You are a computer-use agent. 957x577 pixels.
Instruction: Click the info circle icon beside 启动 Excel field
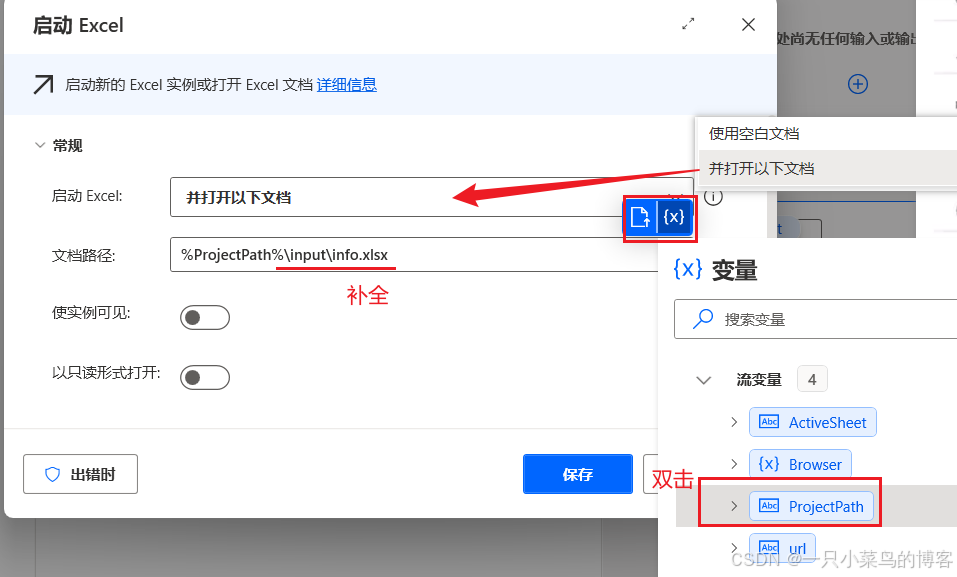713,197
